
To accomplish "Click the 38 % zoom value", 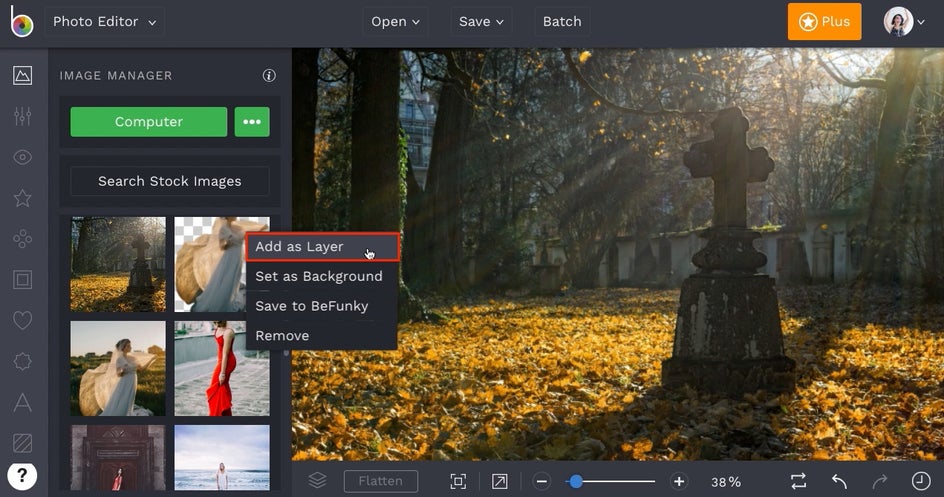I will click(726, 482).
